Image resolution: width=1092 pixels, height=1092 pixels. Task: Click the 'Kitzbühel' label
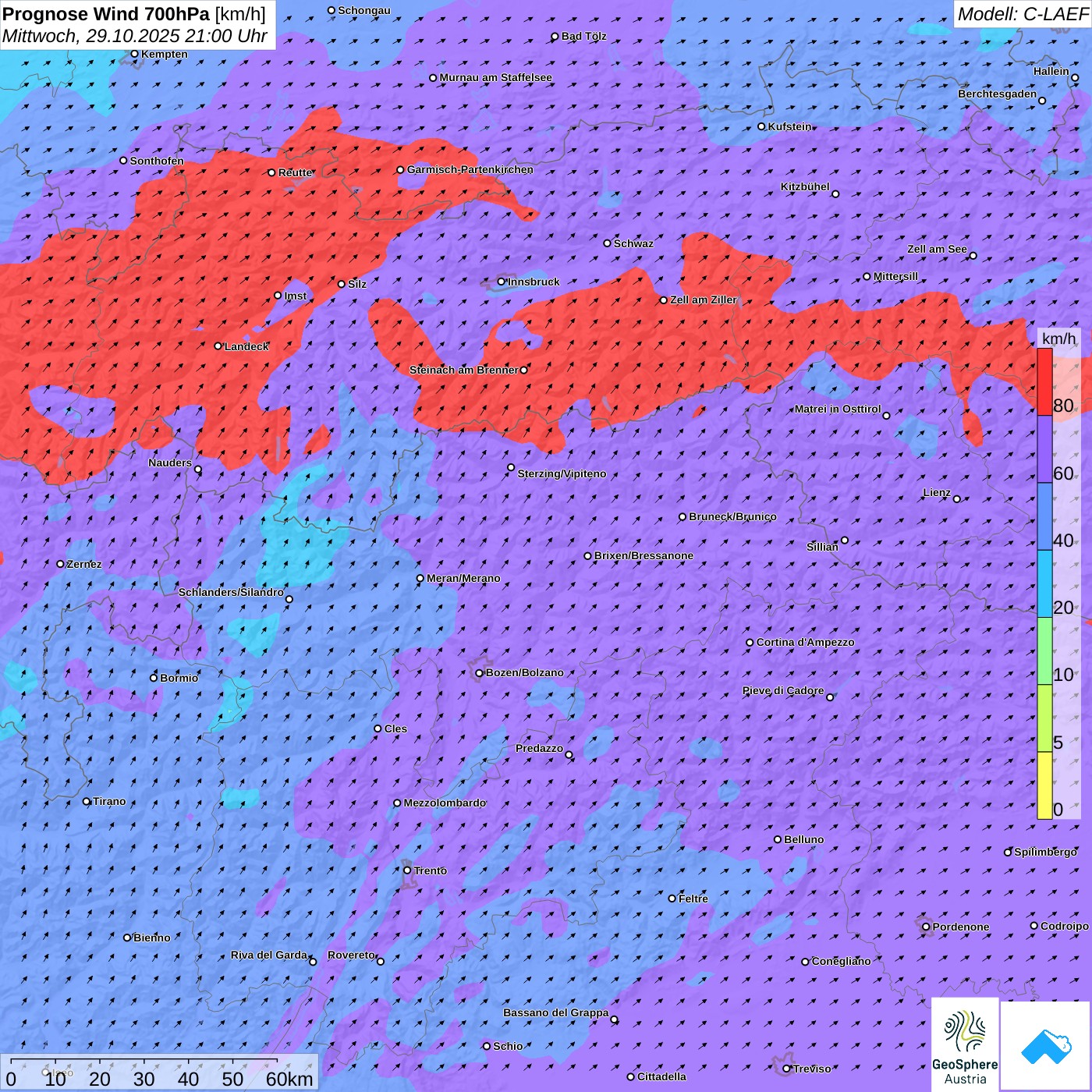805,186
